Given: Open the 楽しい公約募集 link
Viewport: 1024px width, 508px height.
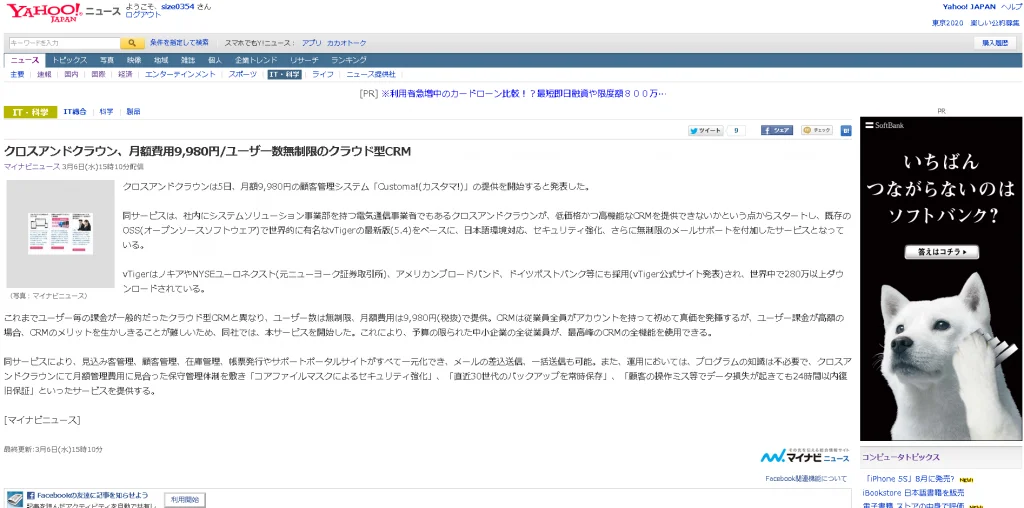Looking at the screenshot, I should (x=995, y=23).
